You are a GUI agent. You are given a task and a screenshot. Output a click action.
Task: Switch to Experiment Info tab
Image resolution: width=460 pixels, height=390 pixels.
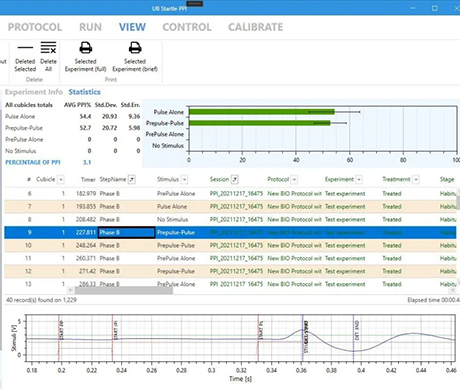click(x=34, y=92)
